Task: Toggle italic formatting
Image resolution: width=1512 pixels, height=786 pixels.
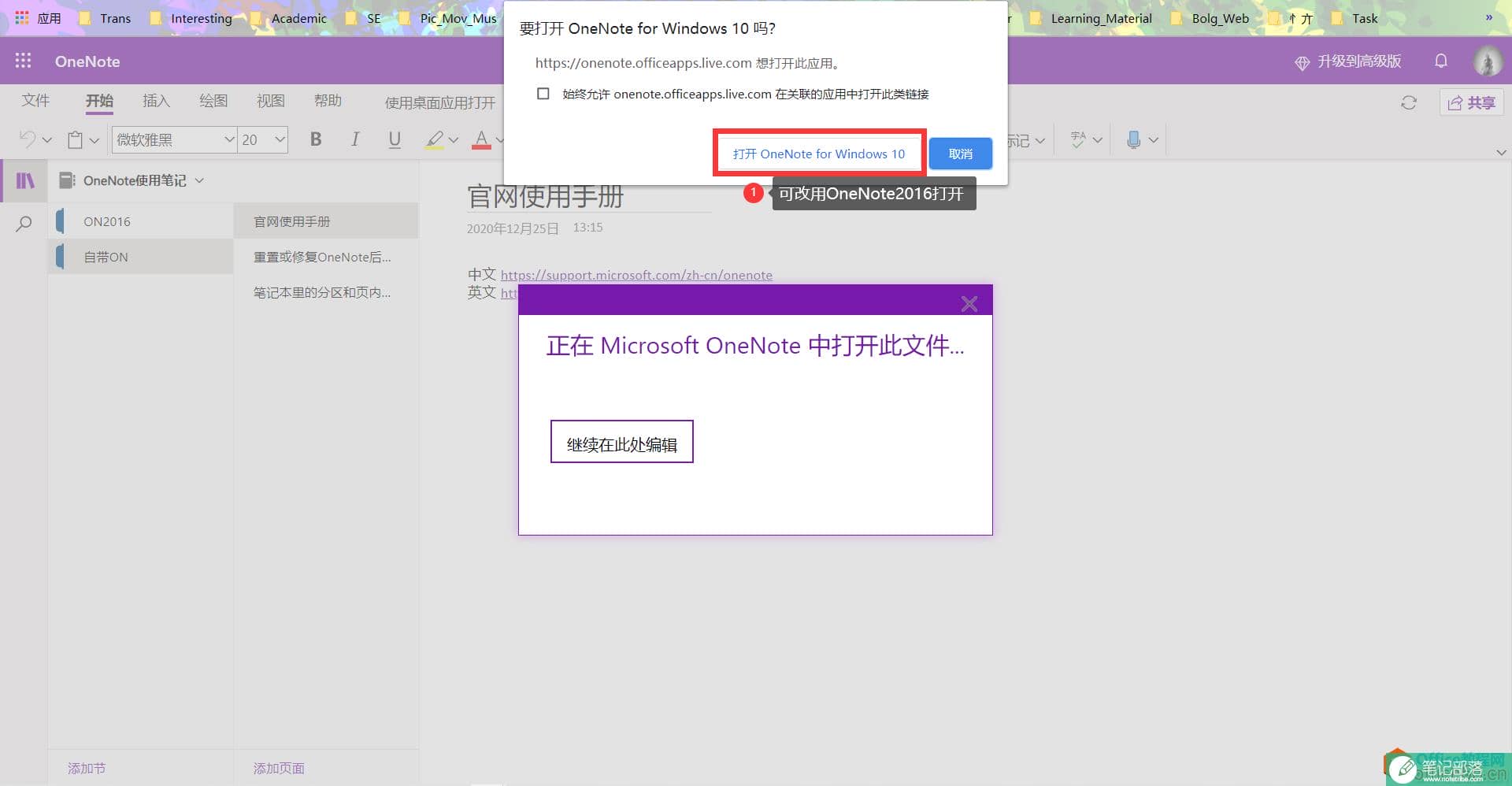Action: (355, 139)
